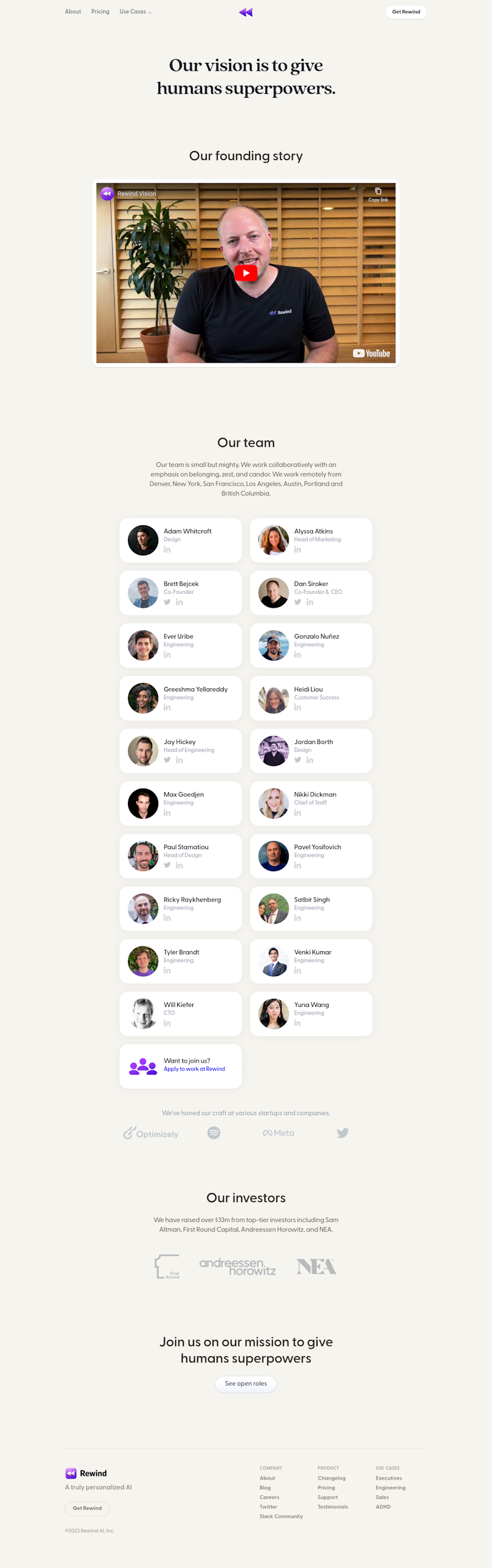Click the Get Rewind button in header
492x1568 pixels.
406,12
